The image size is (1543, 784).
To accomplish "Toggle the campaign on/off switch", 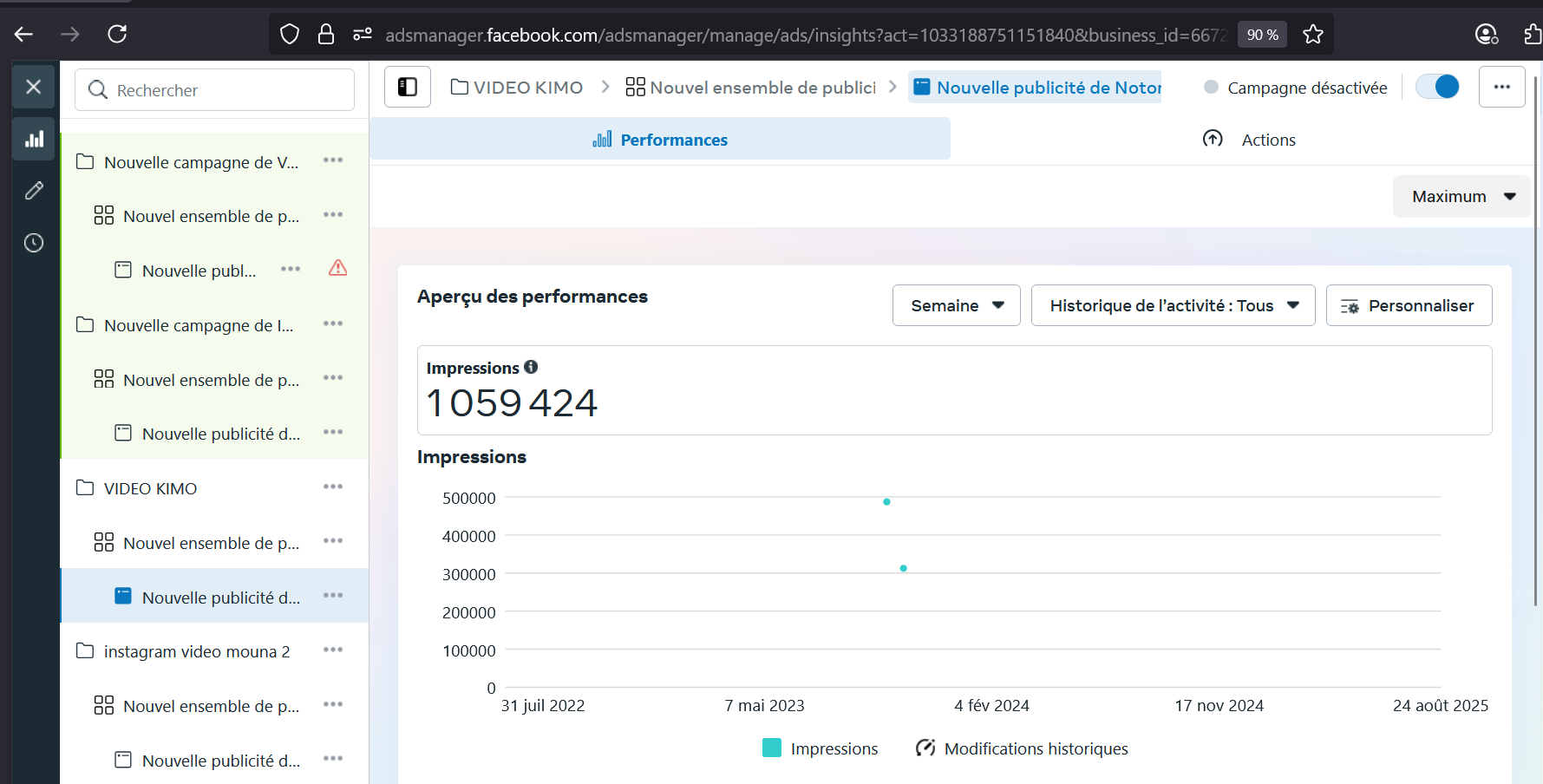I will (x=1437, y=87).
